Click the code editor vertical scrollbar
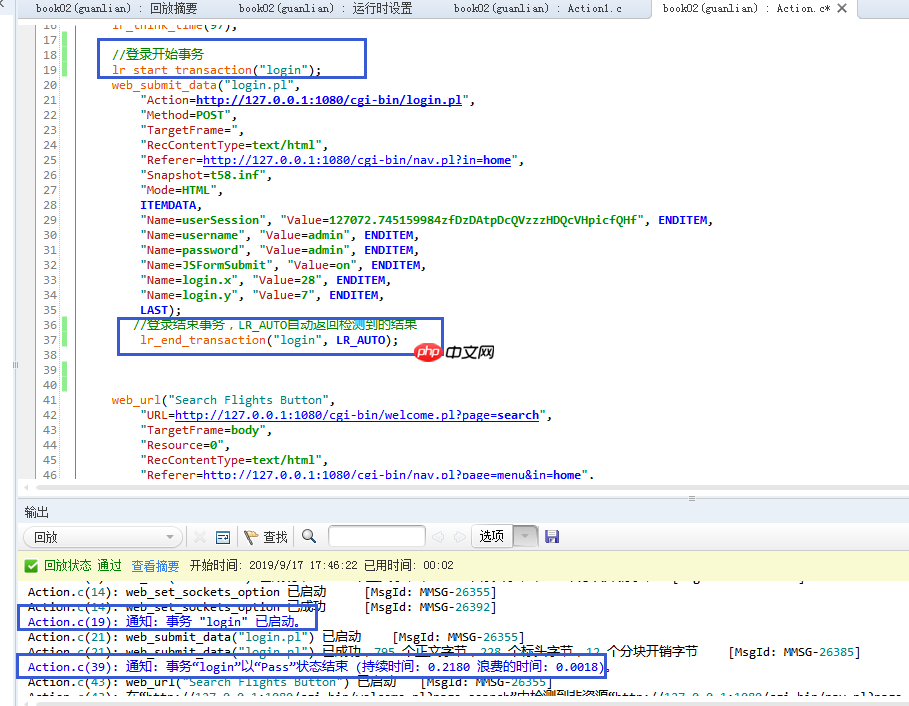 tap(903, 250)
